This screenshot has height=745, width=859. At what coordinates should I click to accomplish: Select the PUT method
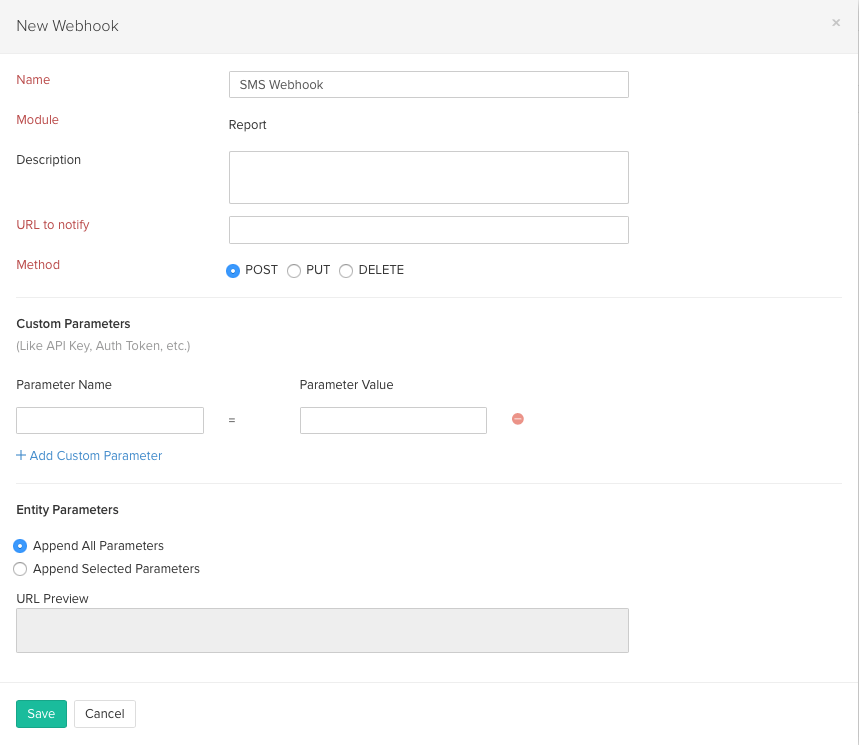(294, 270)
